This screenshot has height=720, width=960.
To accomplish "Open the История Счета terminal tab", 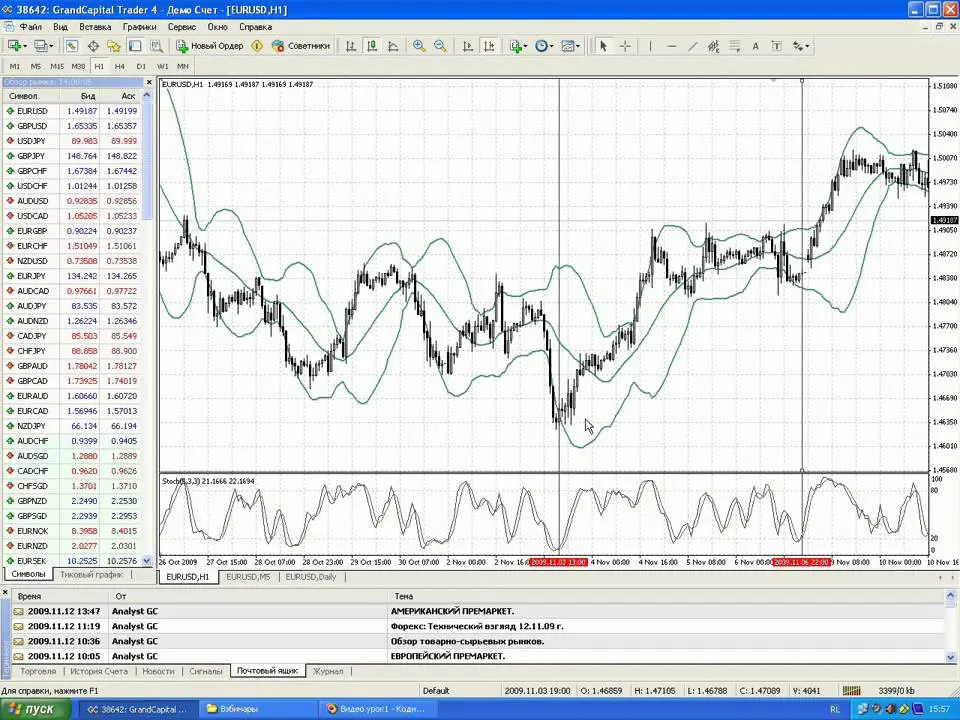I will [x=99, y=672].
